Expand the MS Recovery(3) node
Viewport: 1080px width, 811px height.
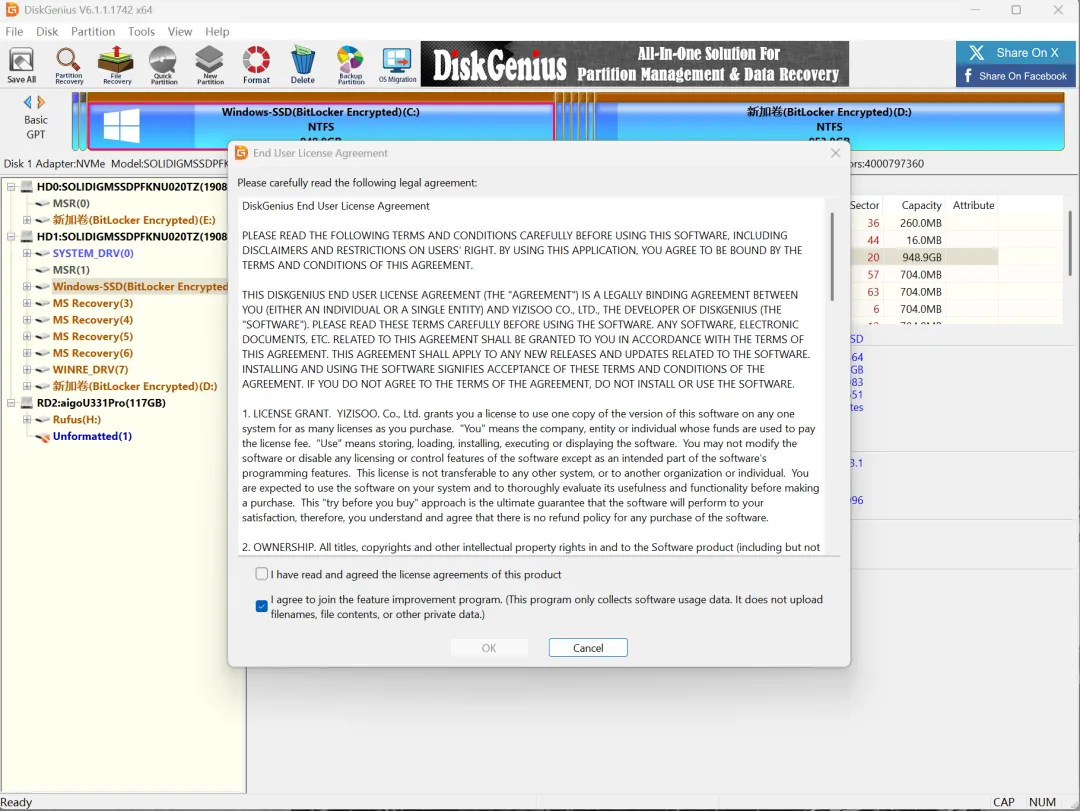pos(27,303)
